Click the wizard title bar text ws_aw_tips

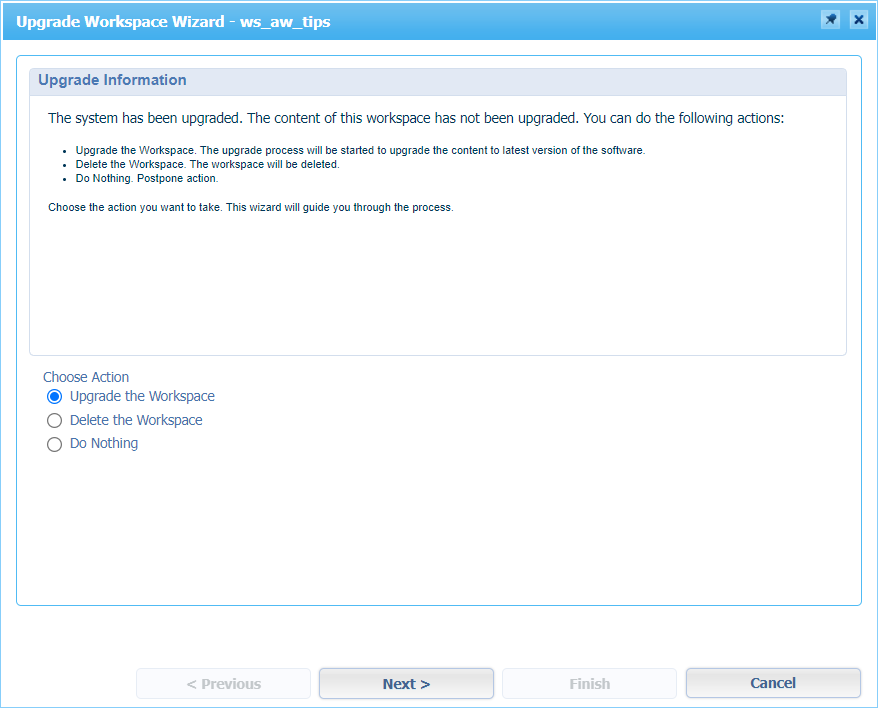point(285,21)
